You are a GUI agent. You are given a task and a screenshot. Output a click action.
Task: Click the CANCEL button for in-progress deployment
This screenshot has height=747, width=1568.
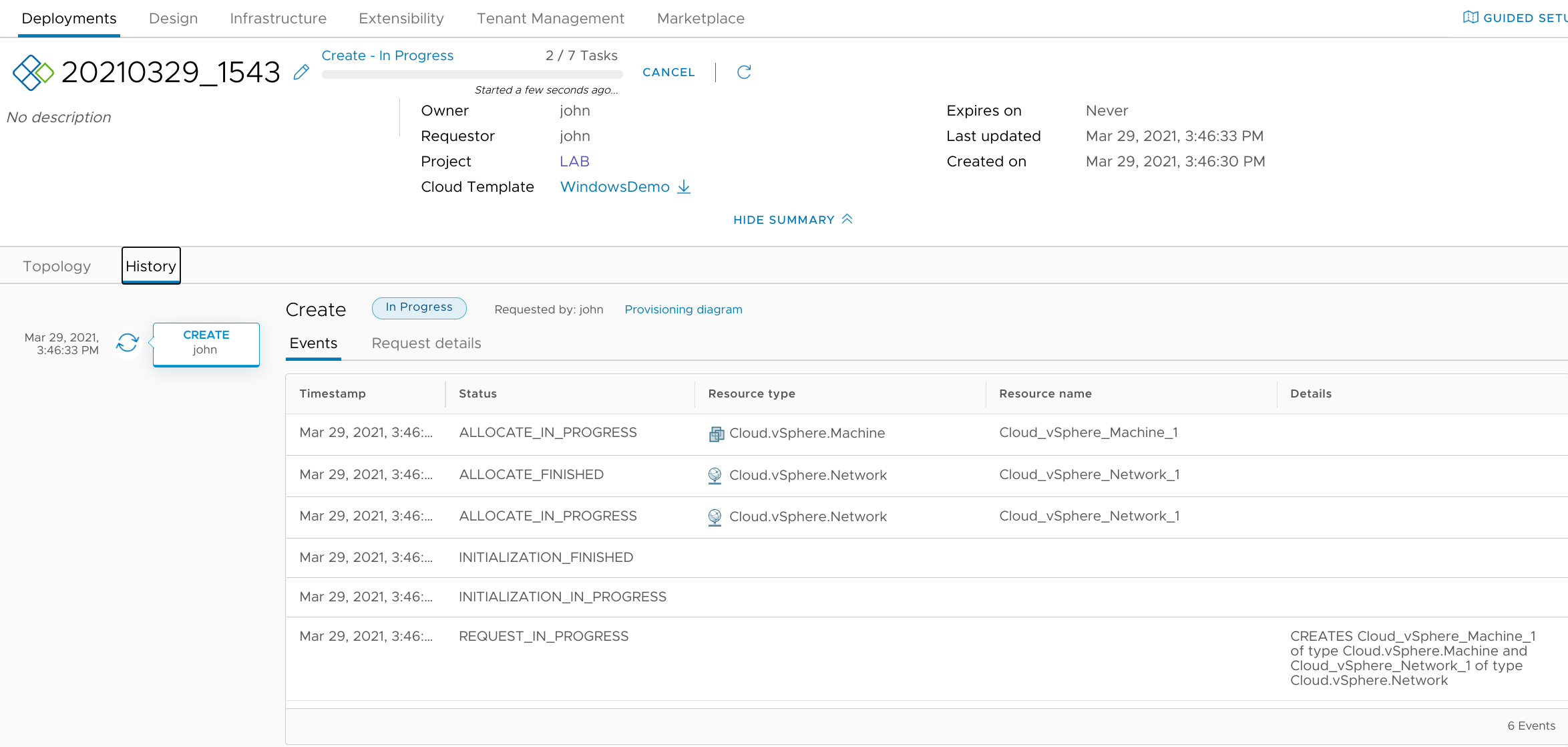(668, 71)
